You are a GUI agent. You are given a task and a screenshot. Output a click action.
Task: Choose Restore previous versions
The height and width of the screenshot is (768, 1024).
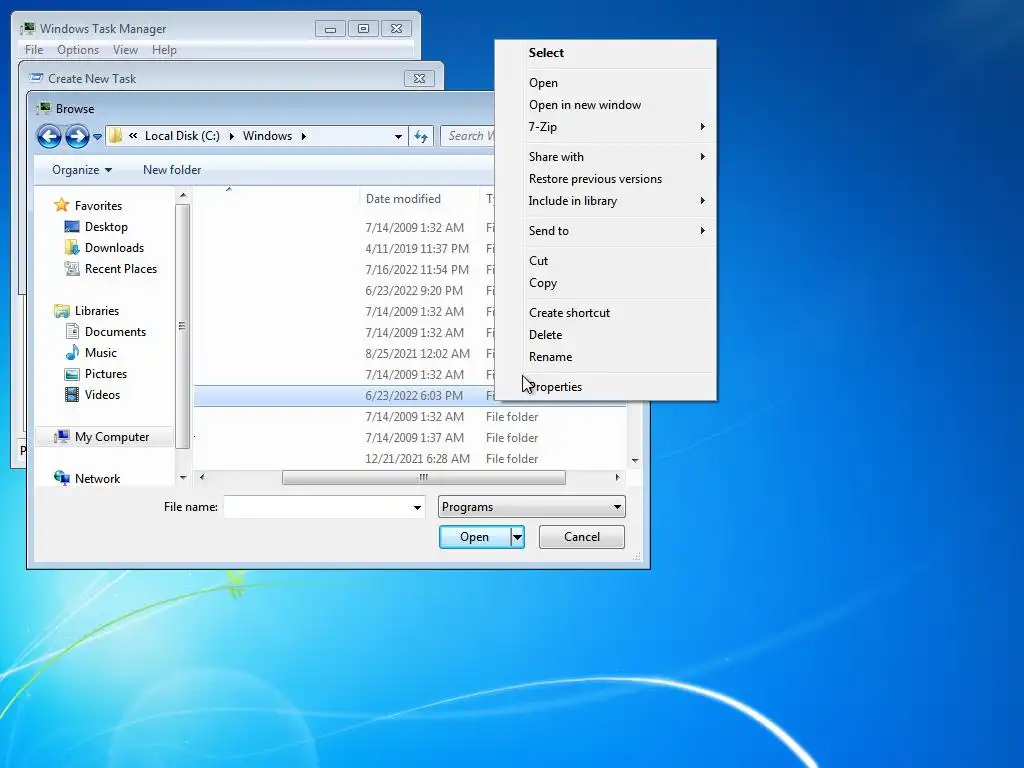[595, 179]
